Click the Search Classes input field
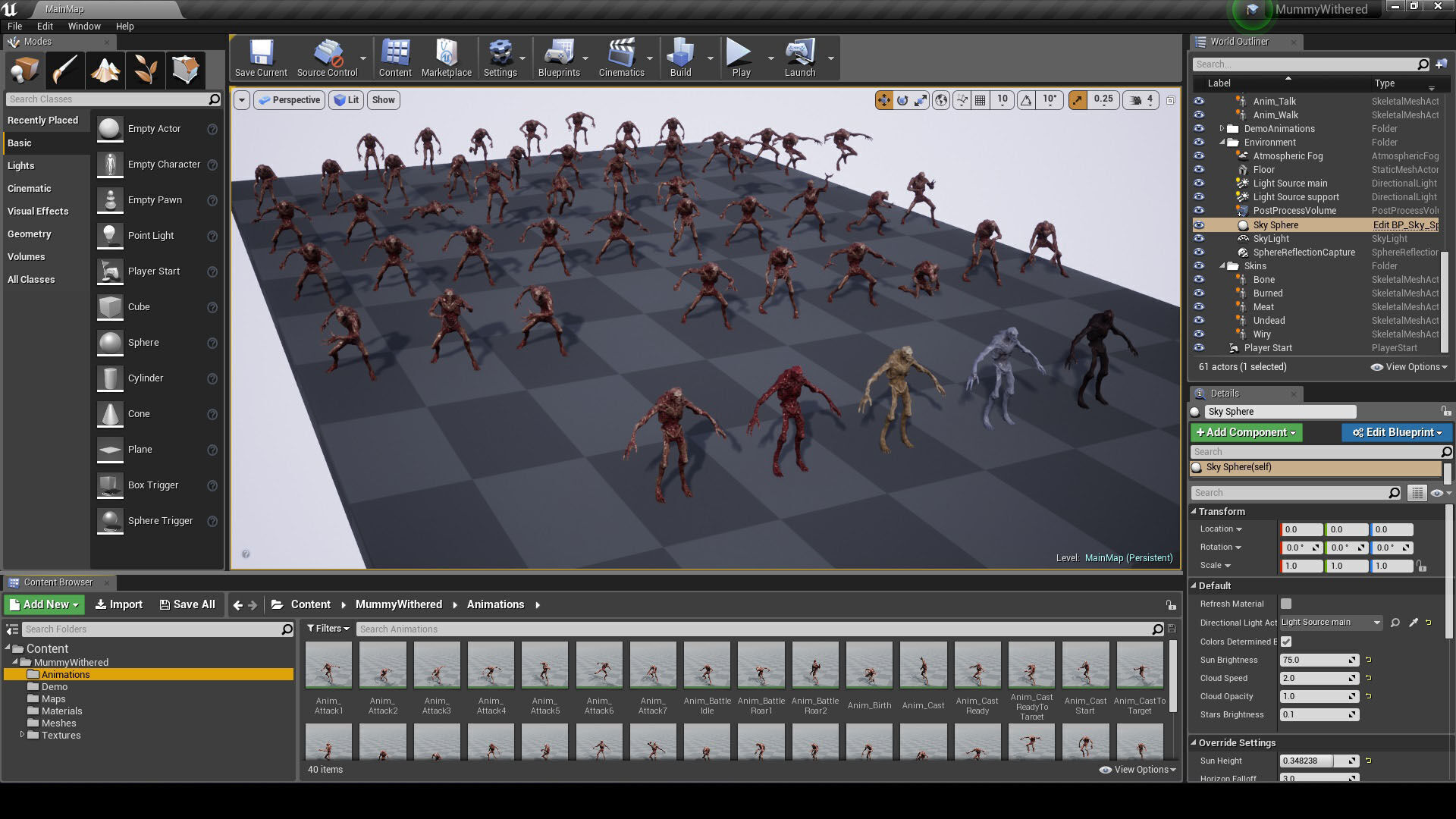This screenshot has height=819, width=1456. coord(112,99)
